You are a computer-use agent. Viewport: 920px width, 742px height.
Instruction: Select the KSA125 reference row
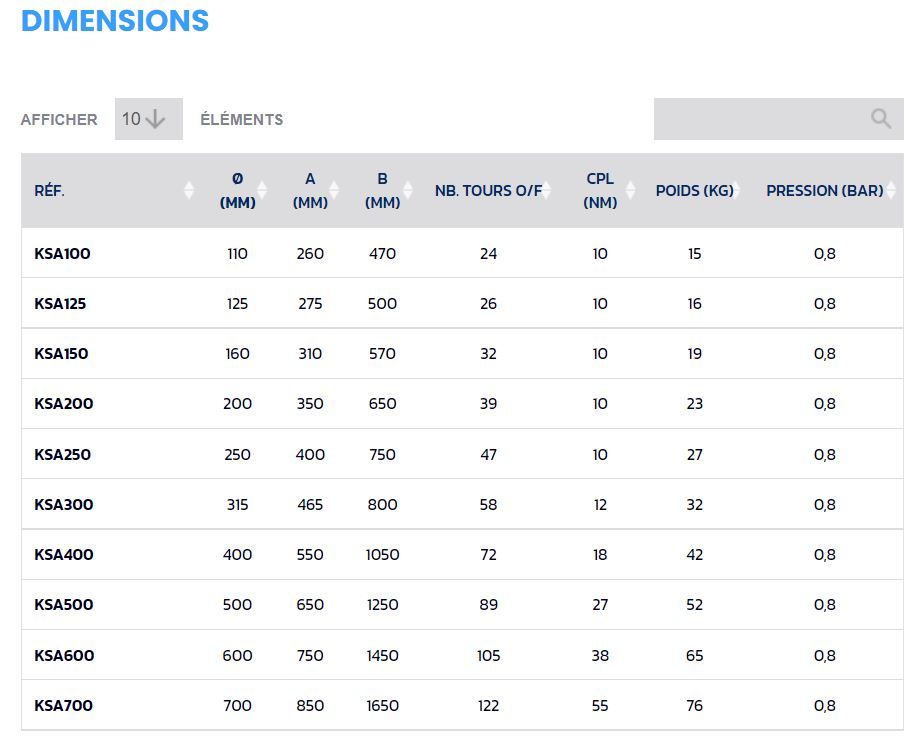60,304
